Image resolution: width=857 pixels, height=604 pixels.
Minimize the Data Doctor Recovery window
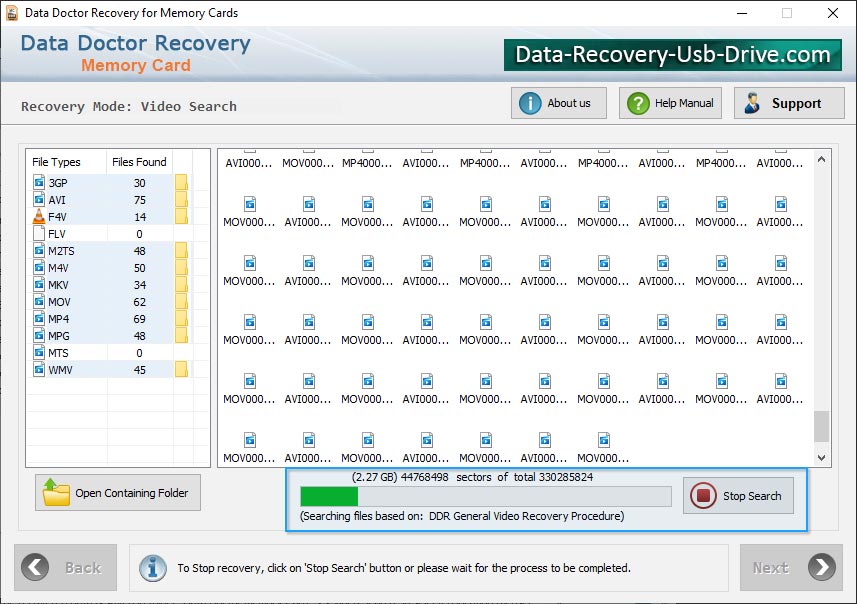tap(742, 13)
